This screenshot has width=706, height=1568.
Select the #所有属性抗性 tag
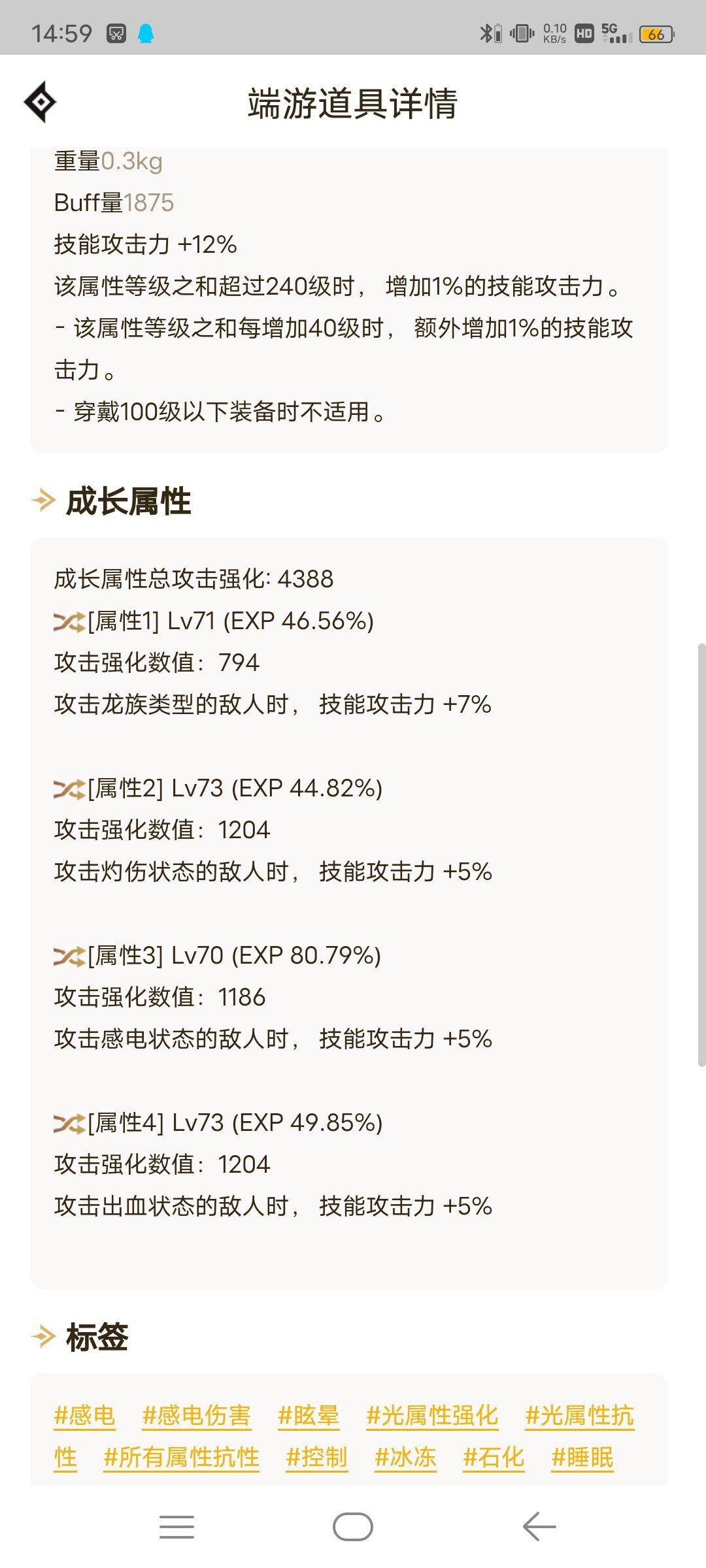(182, 1458)
